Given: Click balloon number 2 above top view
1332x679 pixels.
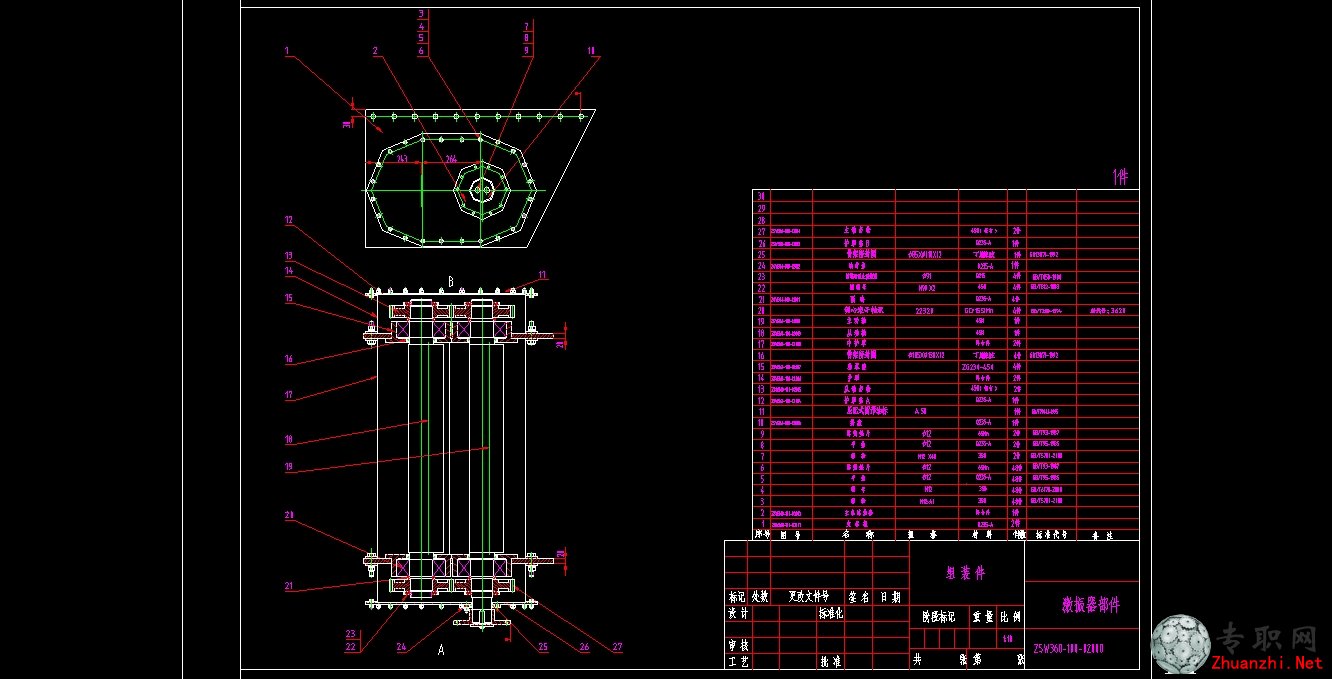Looking at the screenshot, I should tap(375, 49).
